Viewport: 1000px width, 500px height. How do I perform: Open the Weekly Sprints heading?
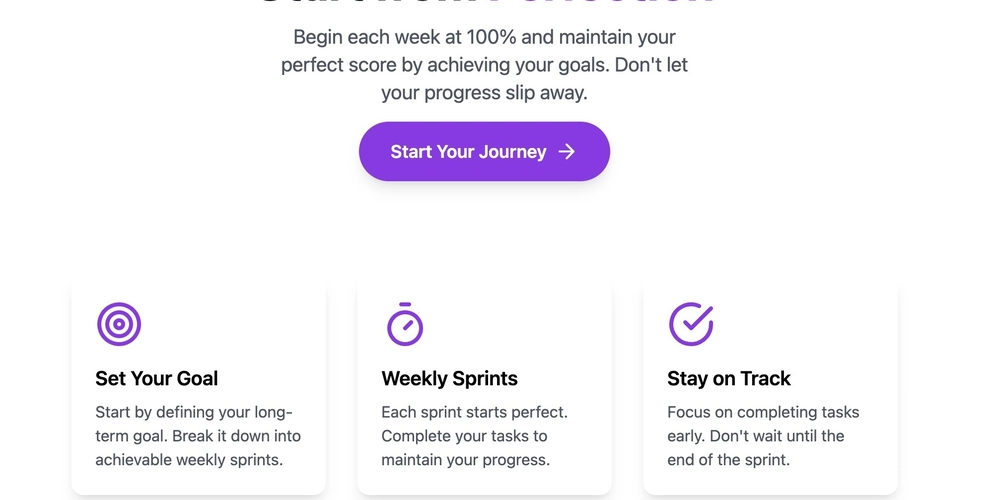coord(449,378)
